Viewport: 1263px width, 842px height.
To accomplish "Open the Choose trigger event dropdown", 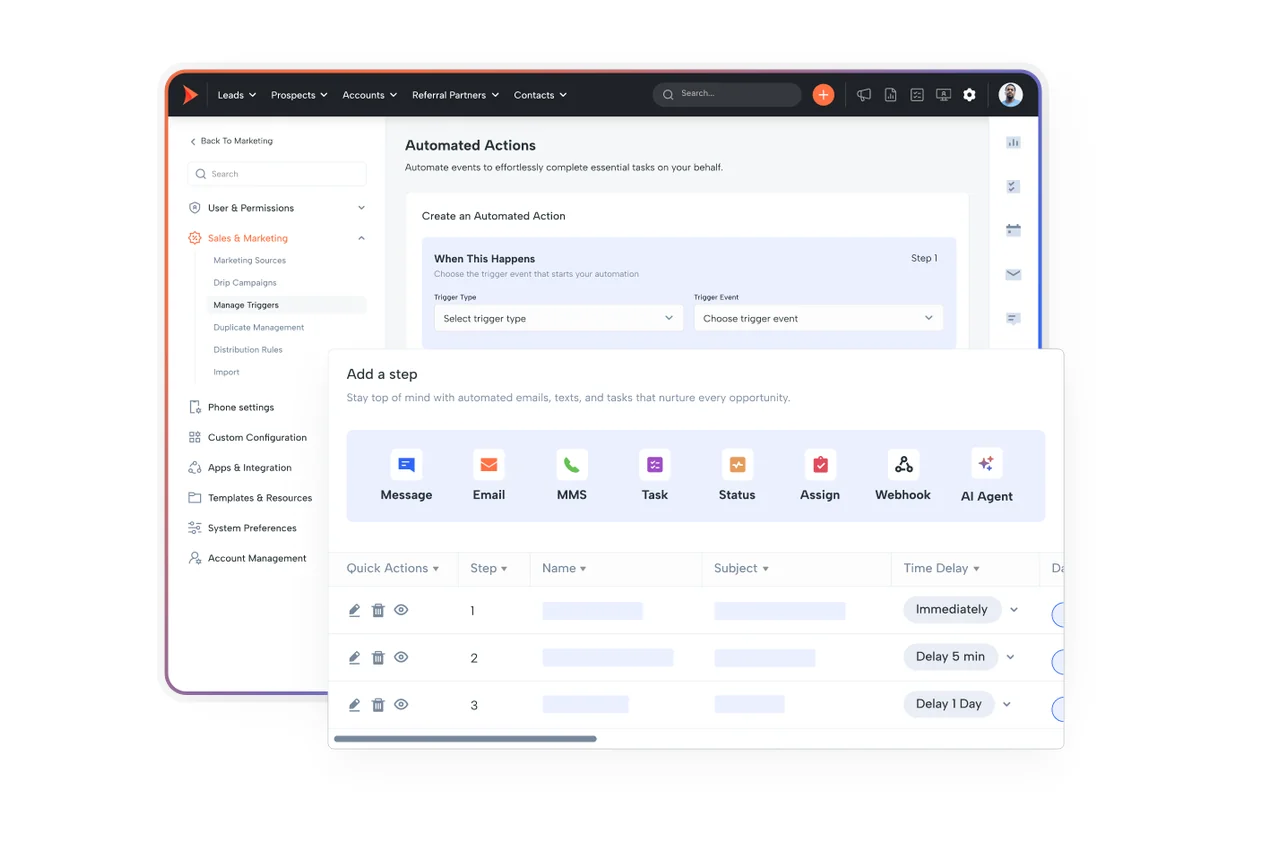I will click(818, 318).
